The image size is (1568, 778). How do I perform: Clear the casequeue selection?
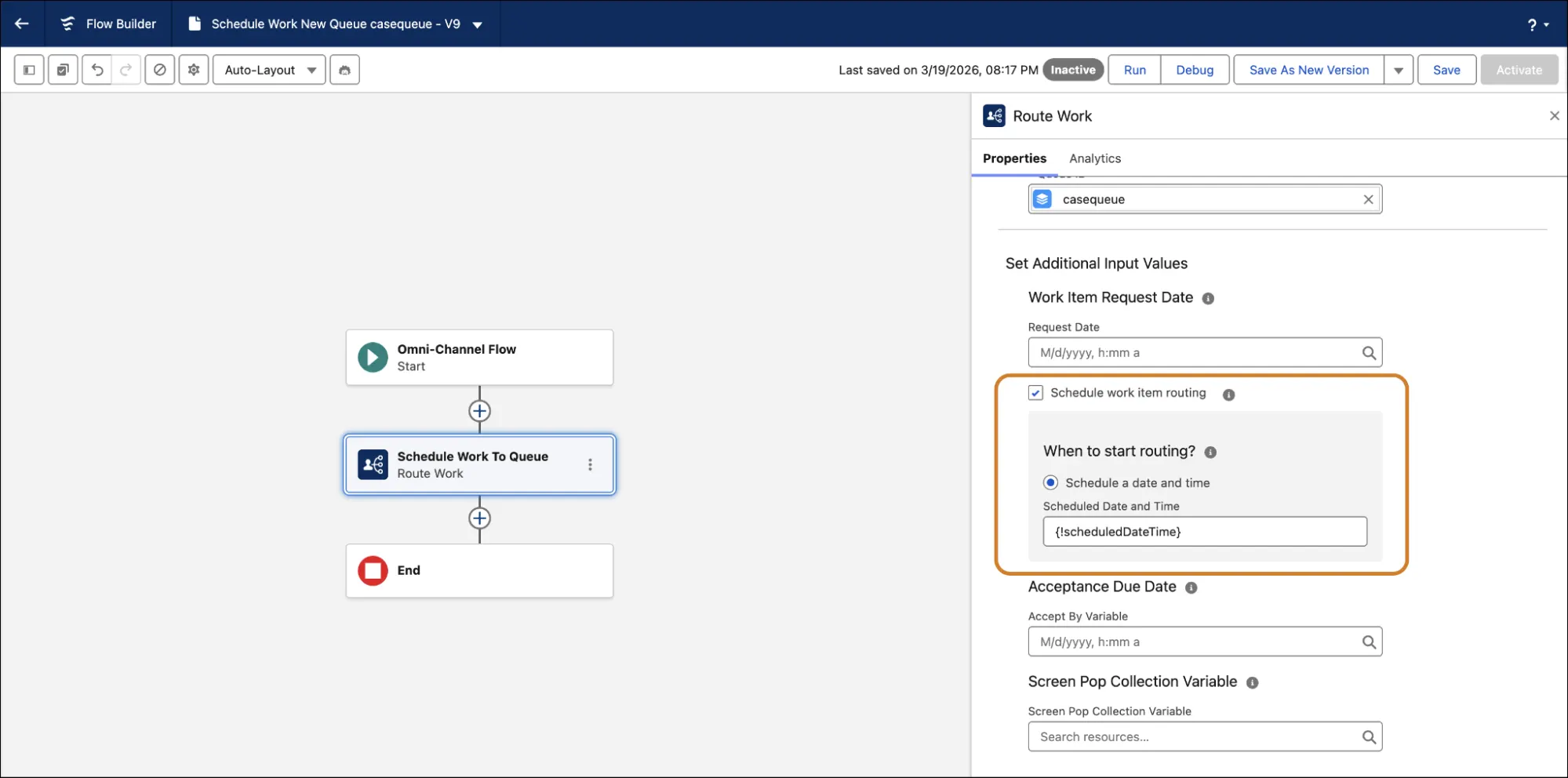pos(1368,199)
